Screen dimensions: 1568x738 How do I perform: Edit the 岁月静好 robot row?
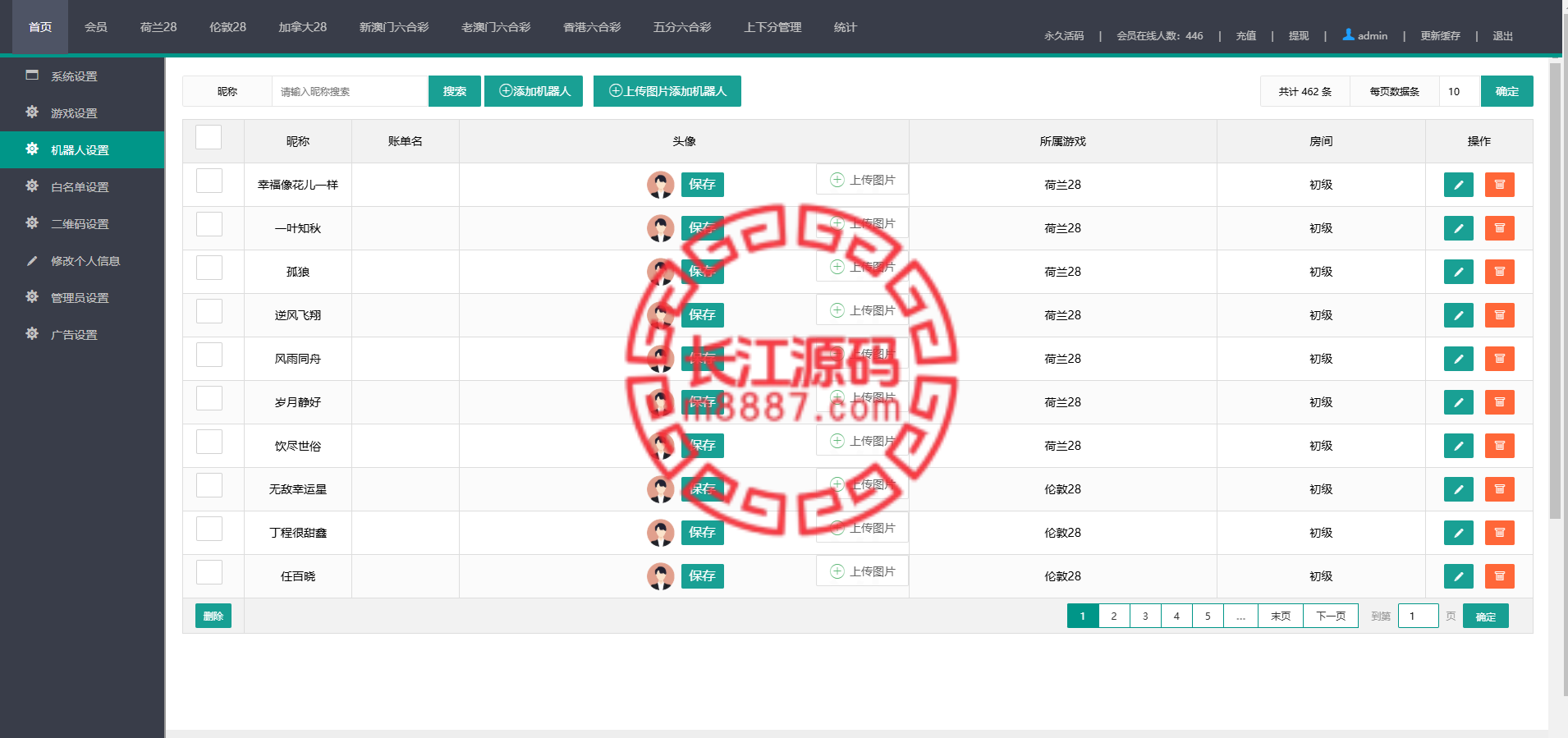tap(1458, 402)
